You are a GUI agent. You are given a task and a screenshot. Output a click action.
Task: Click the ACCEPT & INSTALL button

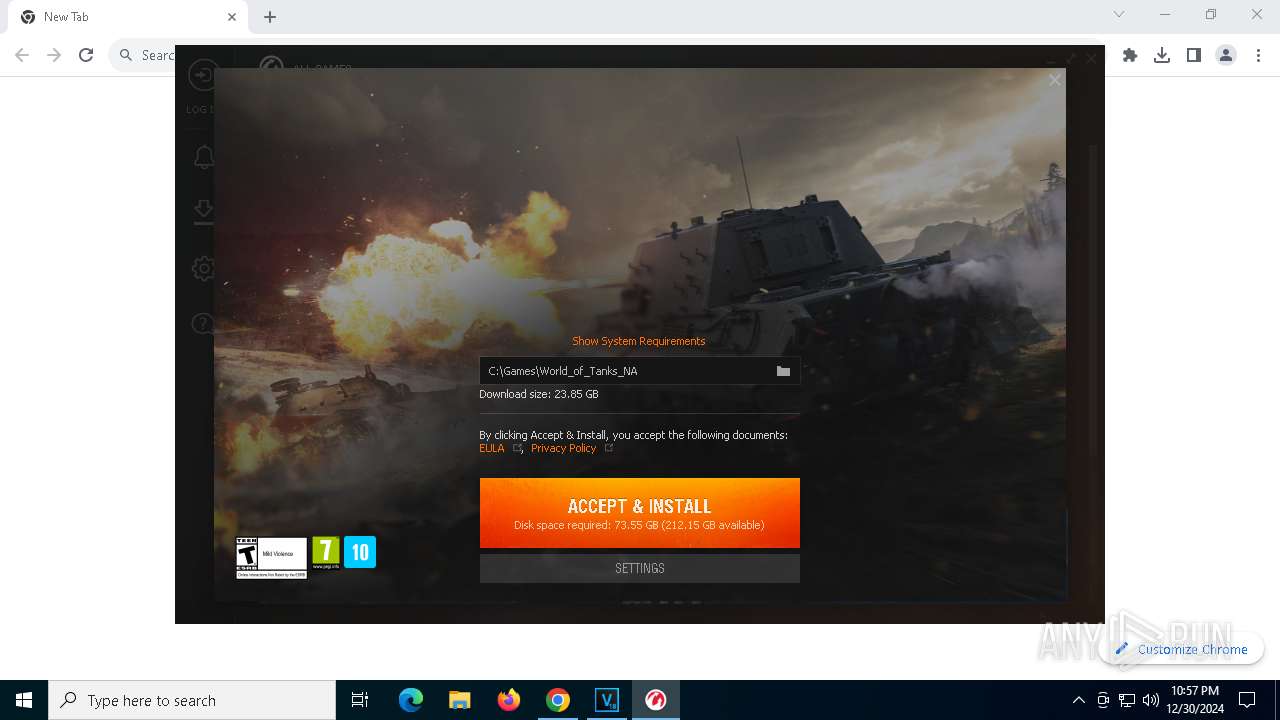coord(639,513)
